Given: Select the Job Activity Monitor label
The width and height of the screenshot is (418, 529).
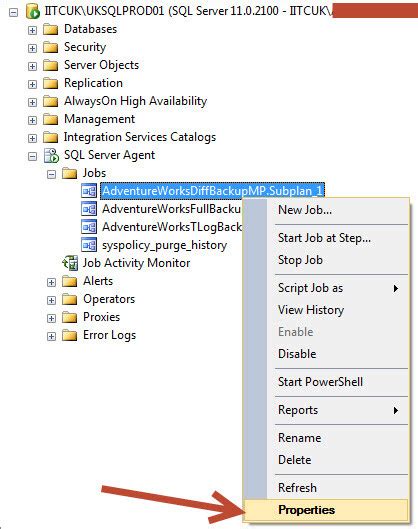Looking at the screenshot, I should (x=136, y=263).
